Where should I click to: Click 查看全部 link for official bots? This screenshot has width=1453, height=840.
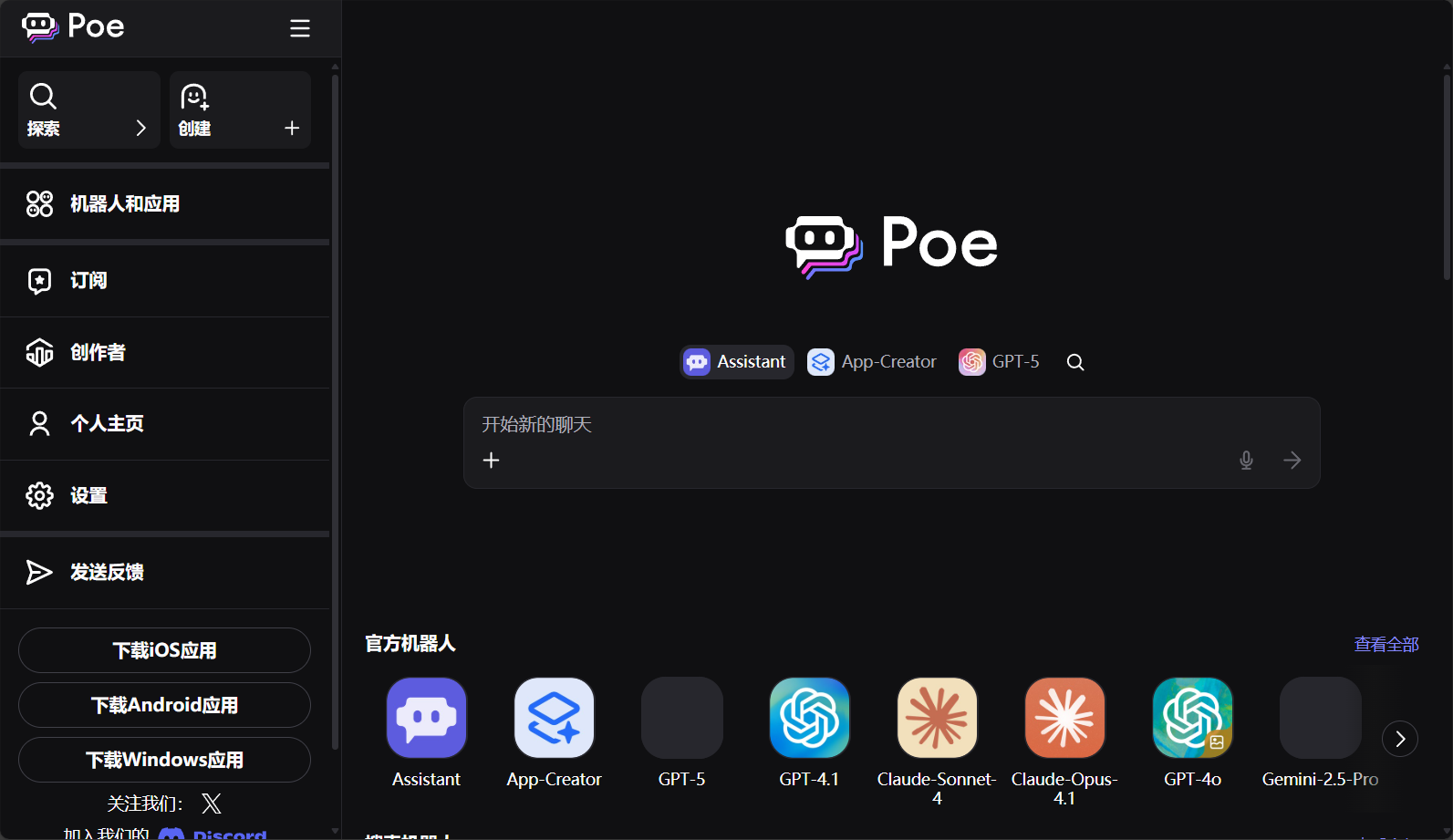click(1386, 645)
